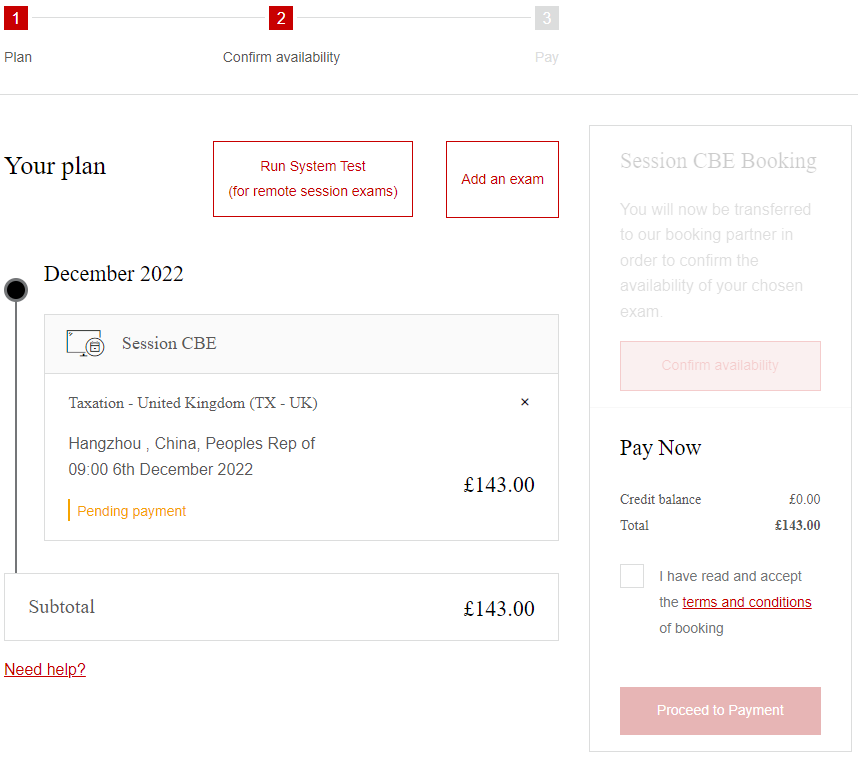This screenshot has height=764, width=858.
Task: Click the step 1 number box
Action: pyautogui.click(x=16, y=18)
